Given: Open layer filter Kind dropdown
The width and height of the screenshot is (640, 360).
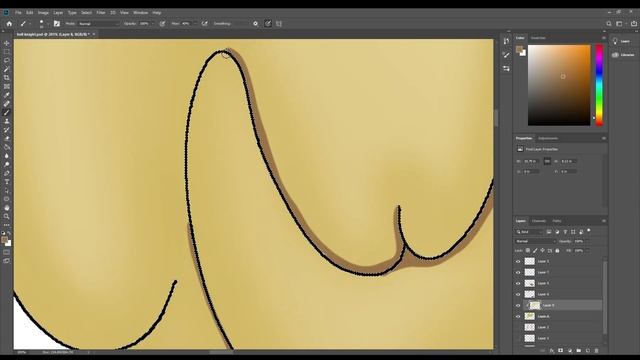Looking at the screenshot, I should [530, 232].
